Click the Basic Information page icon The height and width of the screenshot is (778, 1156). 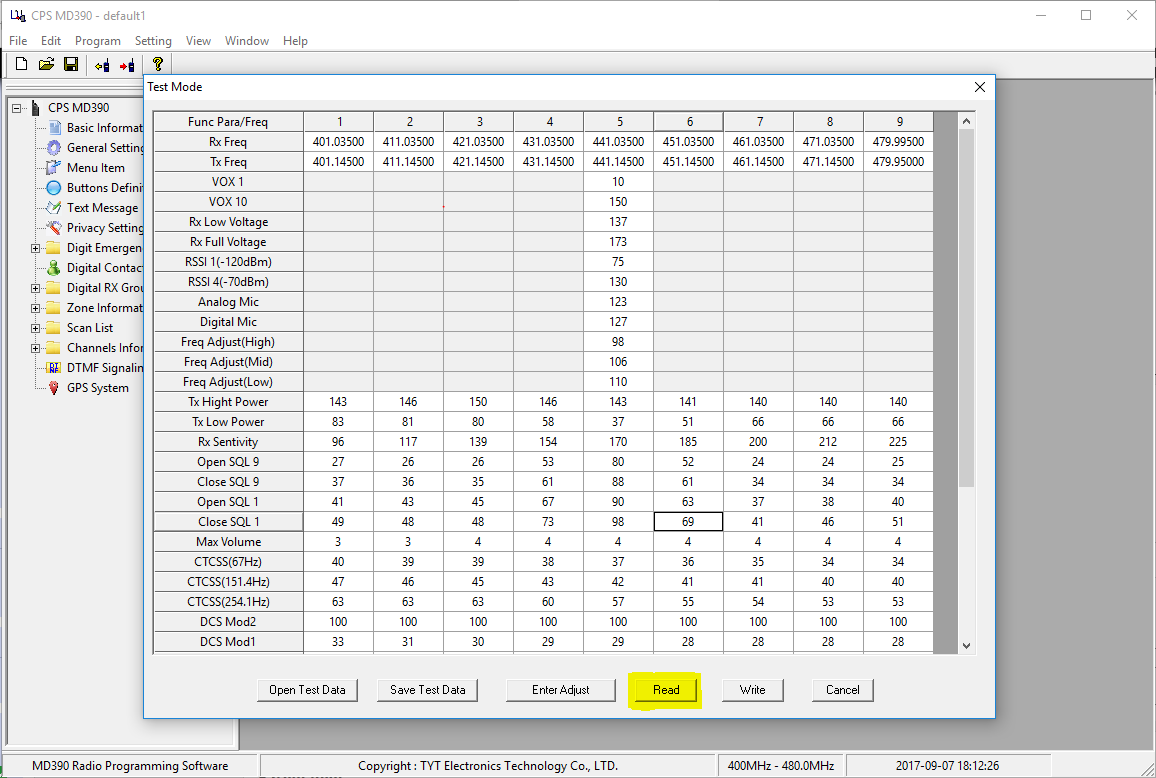click(55, 128)
